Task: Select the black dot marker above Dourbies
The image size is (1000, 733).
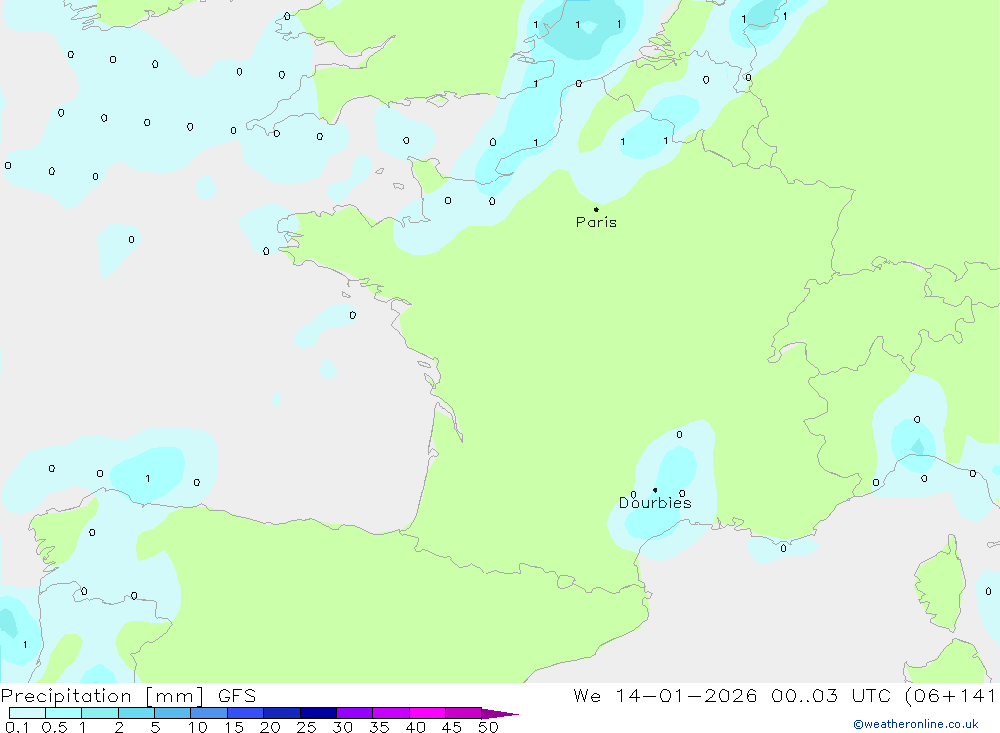Action: point(655,490)
